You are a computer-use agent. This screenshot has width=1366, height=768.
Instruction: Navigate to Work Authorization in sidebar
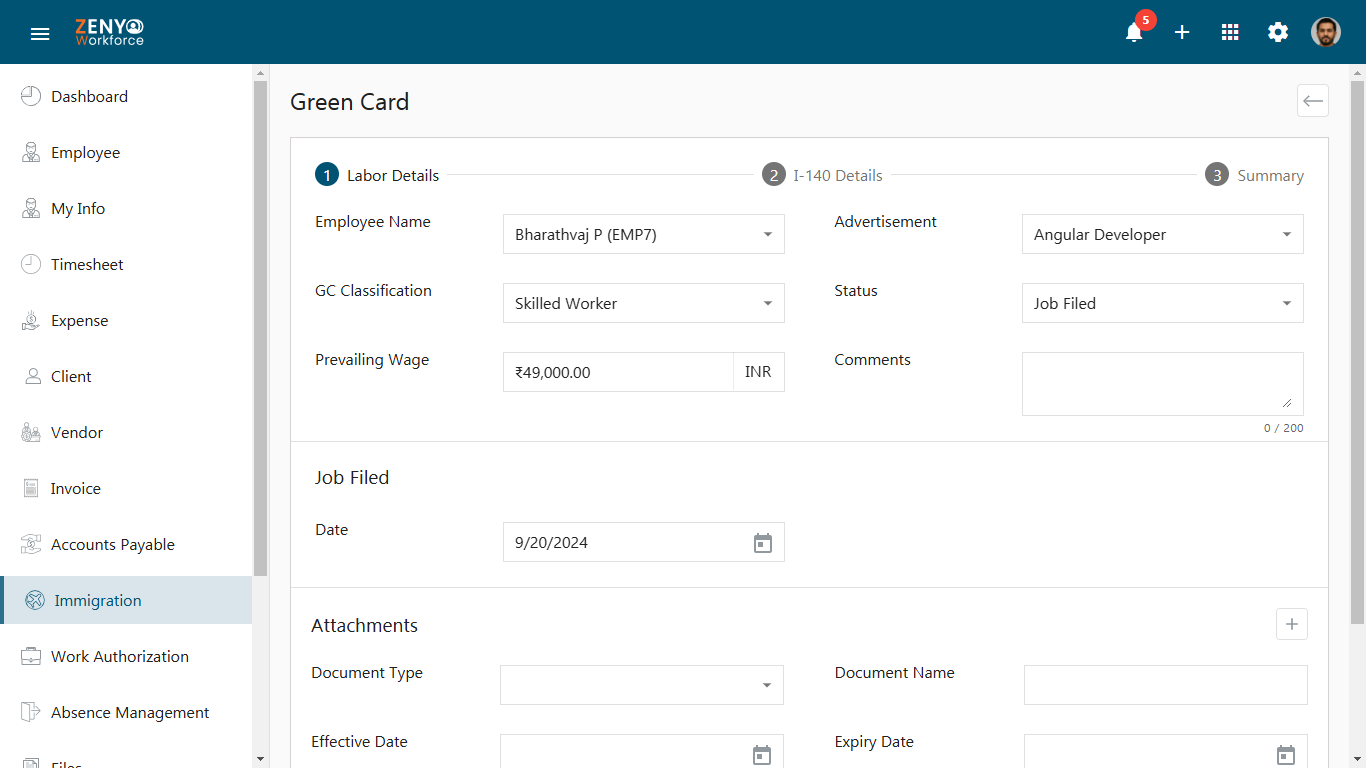coord(119,657)
